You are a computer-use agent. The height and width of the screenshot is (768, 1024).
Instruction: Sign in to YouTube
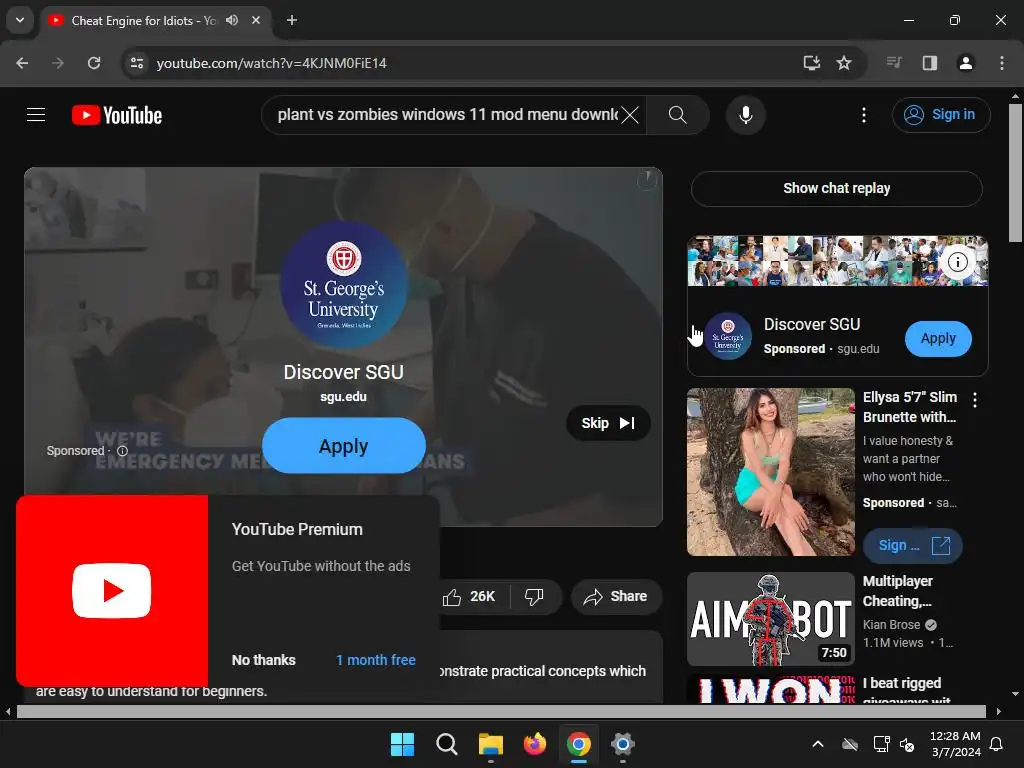click(941, 115)
